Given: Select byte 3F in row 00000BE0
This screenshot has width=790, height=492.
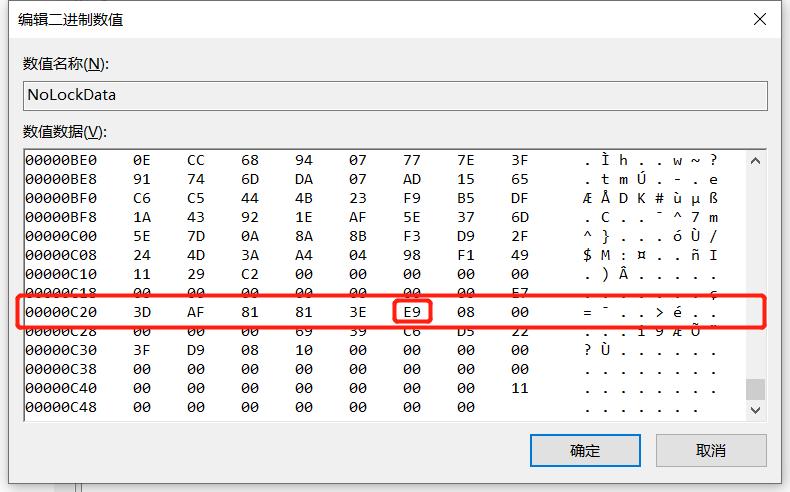Looking at the screenshot, I should pyautogui.click(x=520, y=160).
